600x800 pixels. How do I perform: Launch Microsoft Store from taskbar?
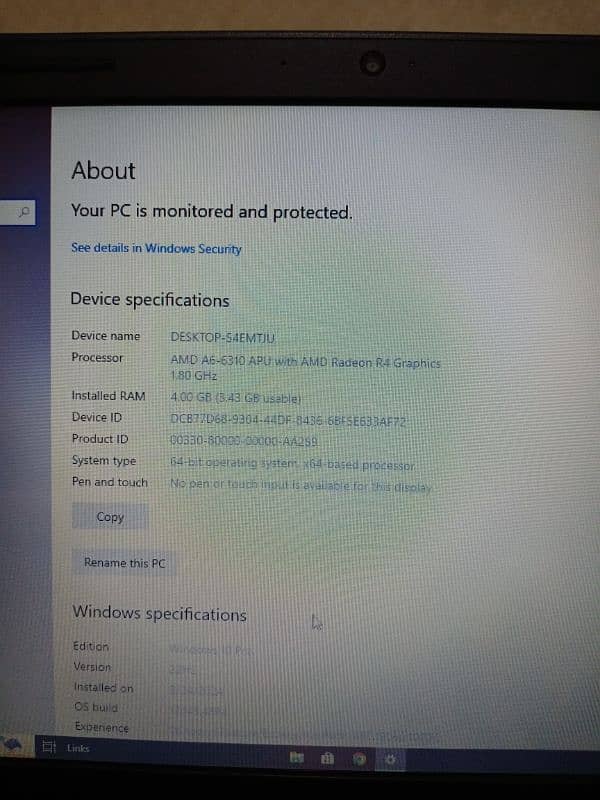(x=327, y=759)
